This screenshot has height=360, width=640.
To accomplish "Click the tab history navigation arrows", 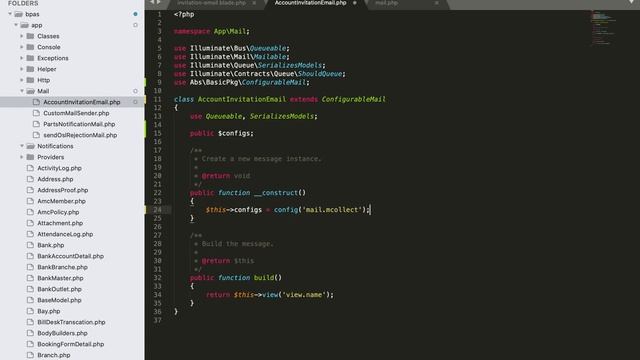I will tap(155, 2).
